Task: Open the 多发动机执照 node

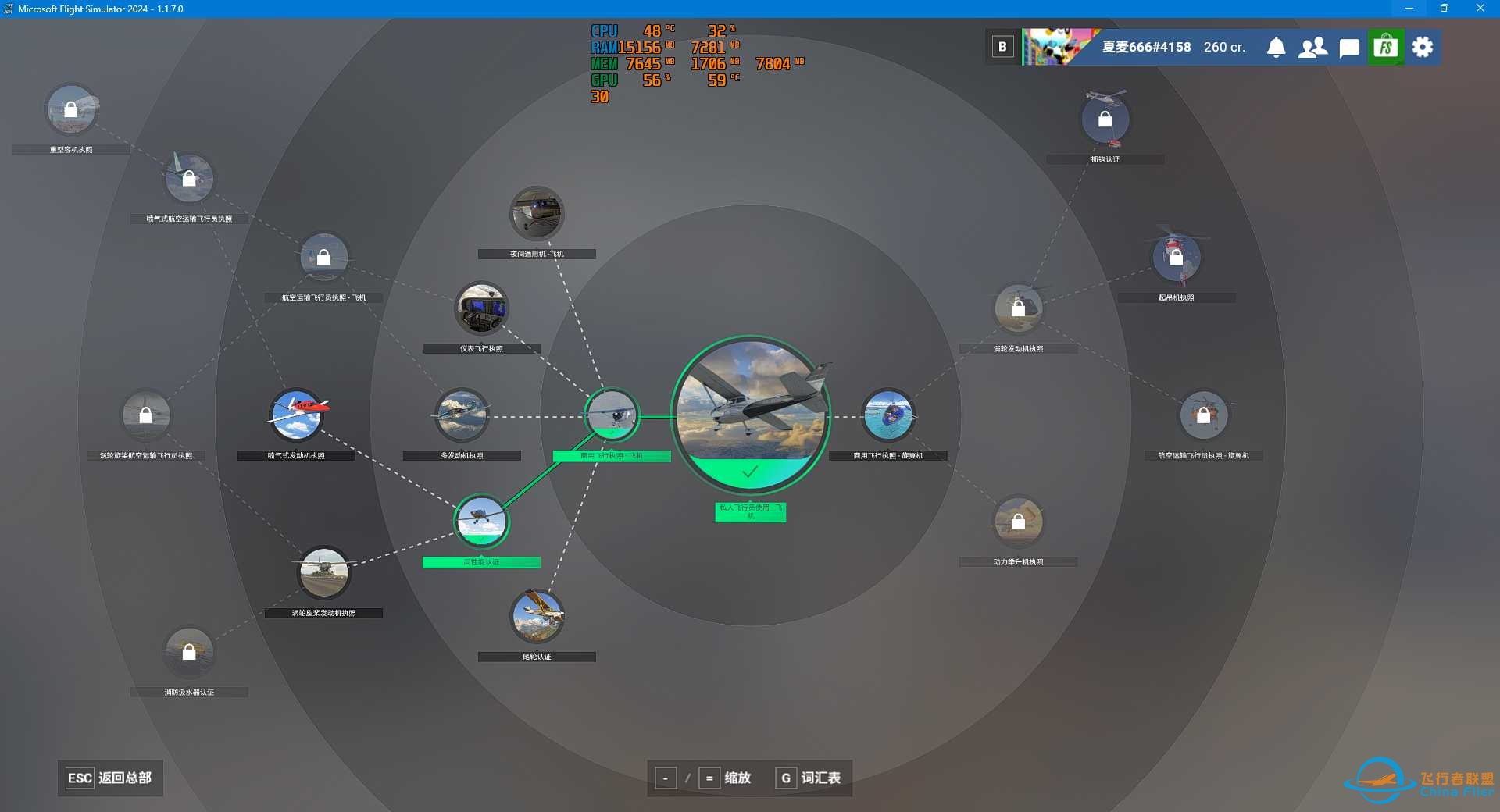Action: pos(462,415)
